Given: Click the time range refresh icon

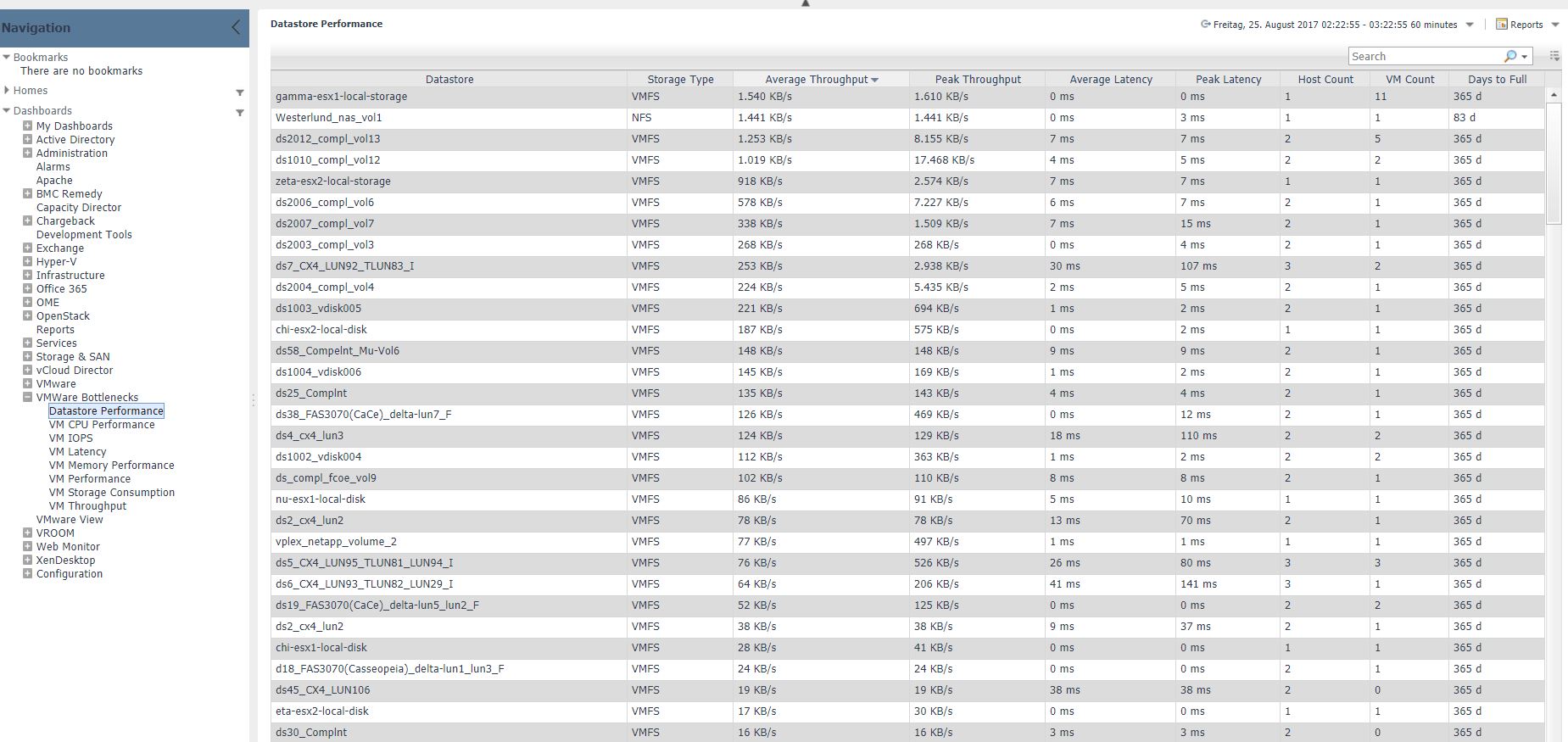Looking at the screenshot, I should pos(1205,25).
